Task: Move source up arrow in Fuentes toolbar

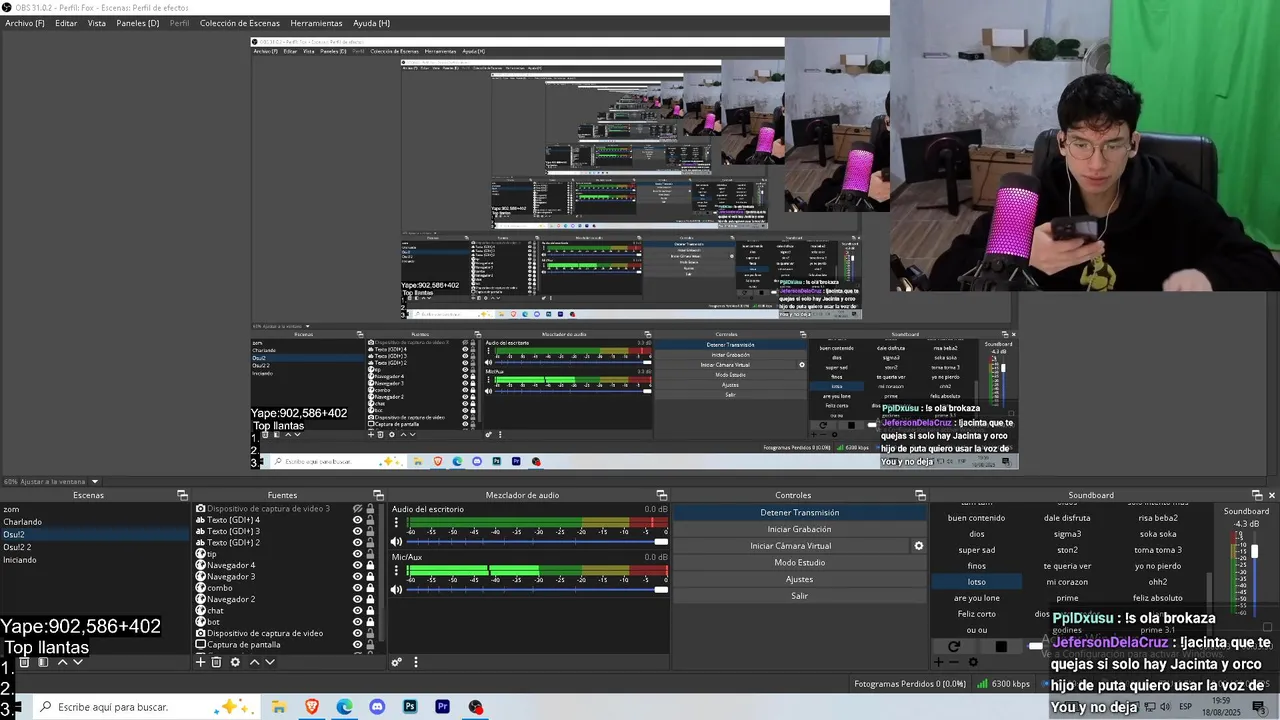Action: click(x=254, y=662)
